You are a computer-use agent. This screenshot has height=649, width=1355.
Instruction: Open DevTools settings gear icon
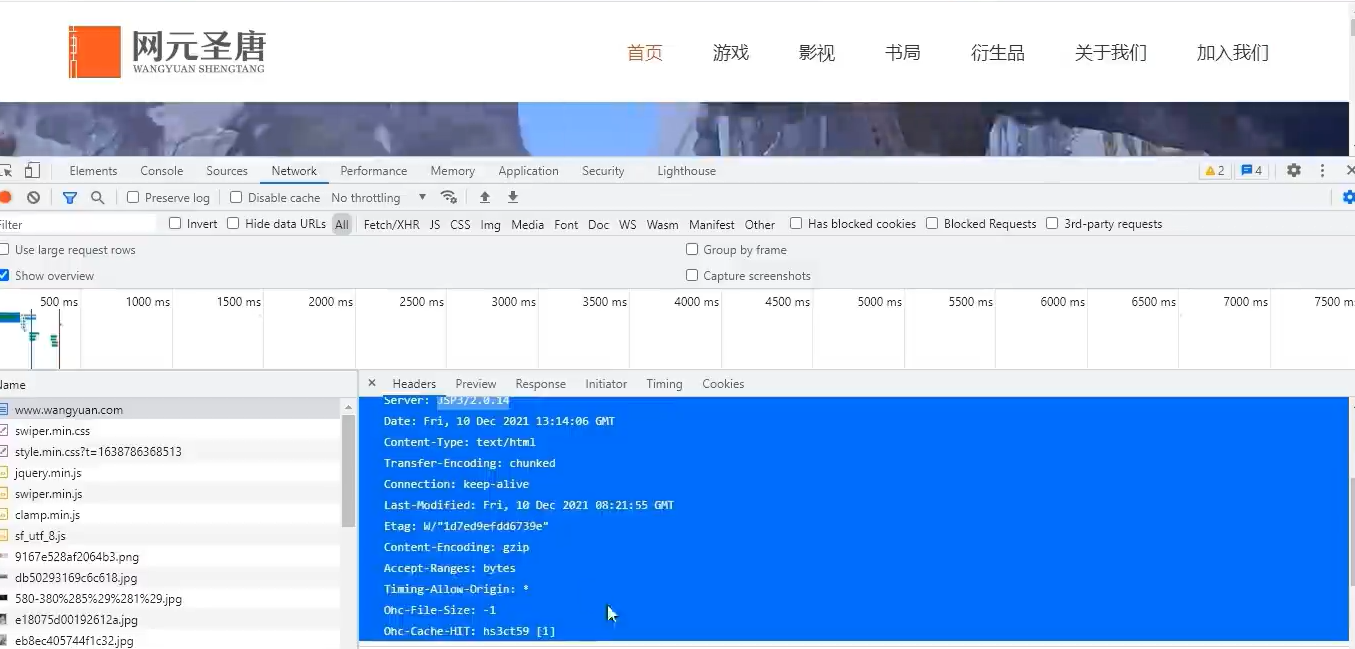(1293, 171)
